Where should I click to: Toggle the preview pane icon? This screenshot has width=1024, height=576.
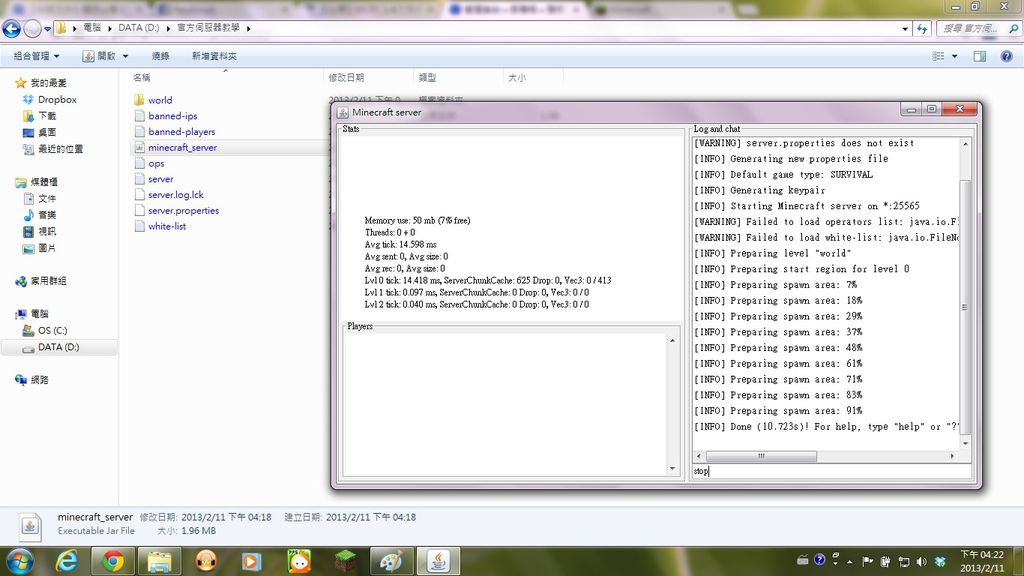(x=980, y=56)
